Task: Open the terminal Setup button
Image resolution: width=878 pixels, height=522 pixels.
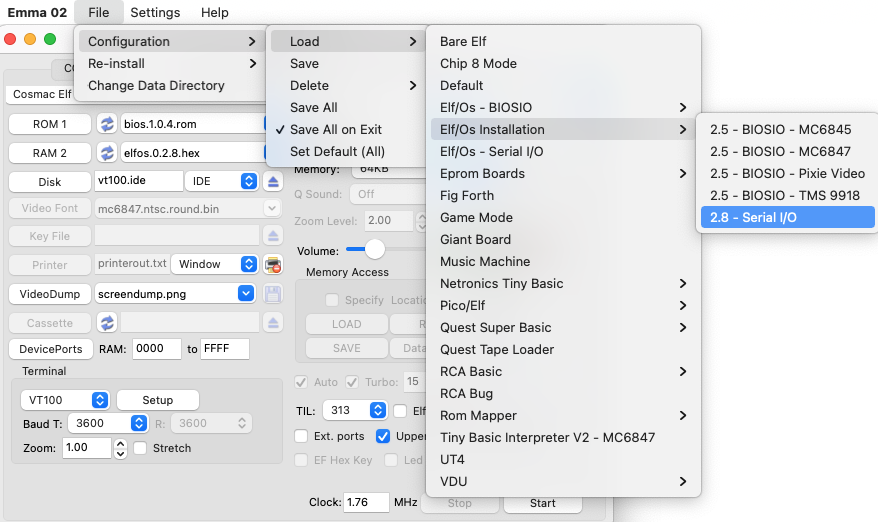Action: point(158,400)
